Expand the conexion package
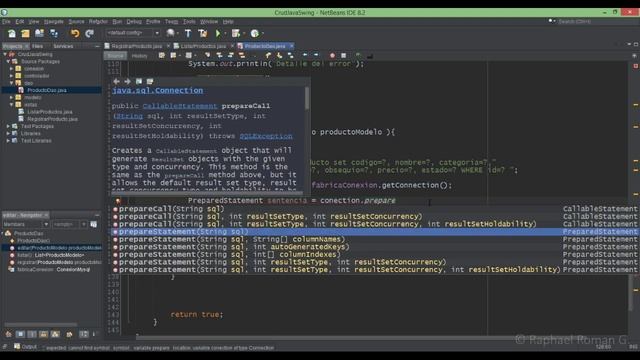 coord(11,69)
